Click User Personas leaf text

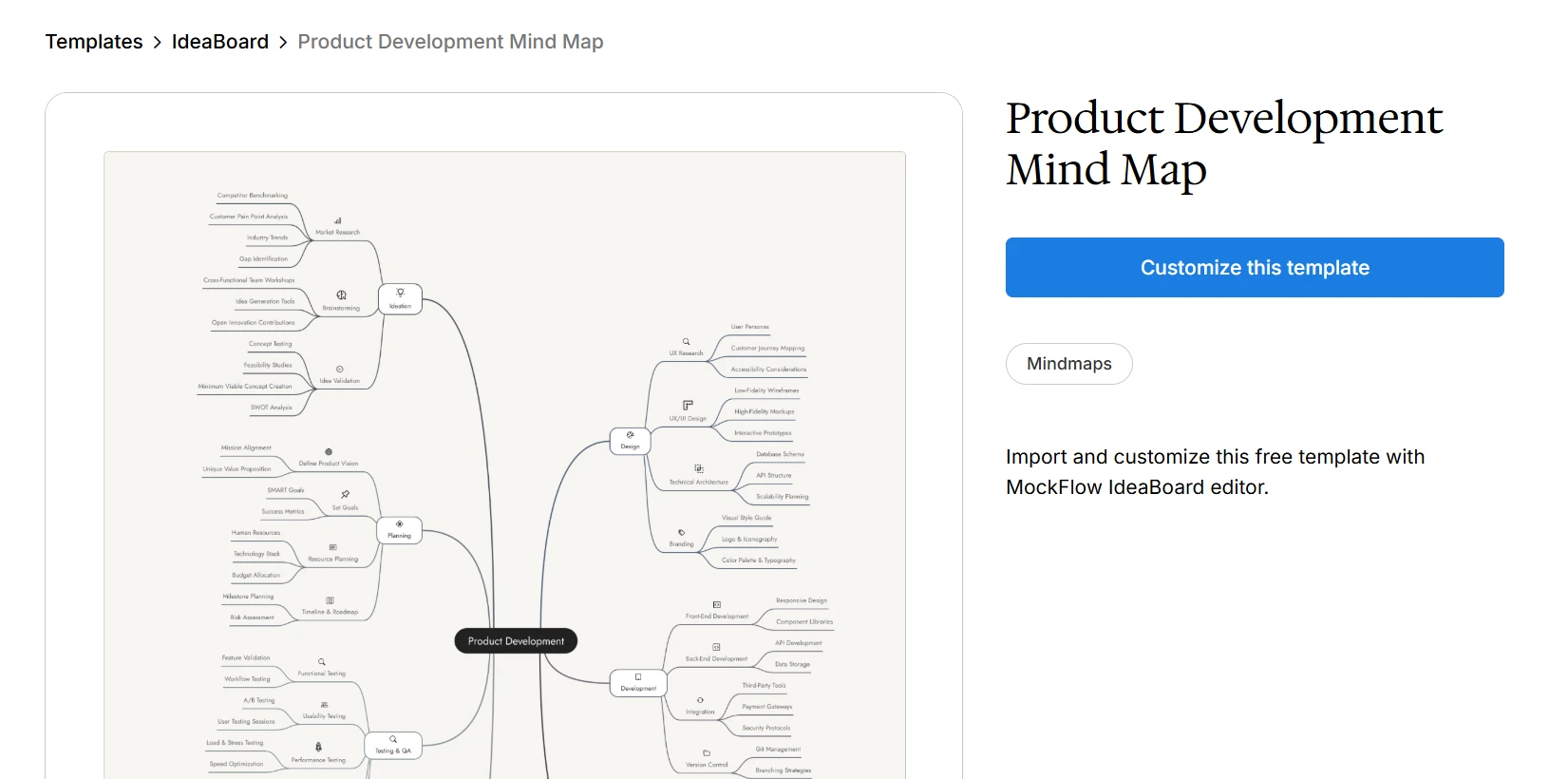(x=750, y=327)
